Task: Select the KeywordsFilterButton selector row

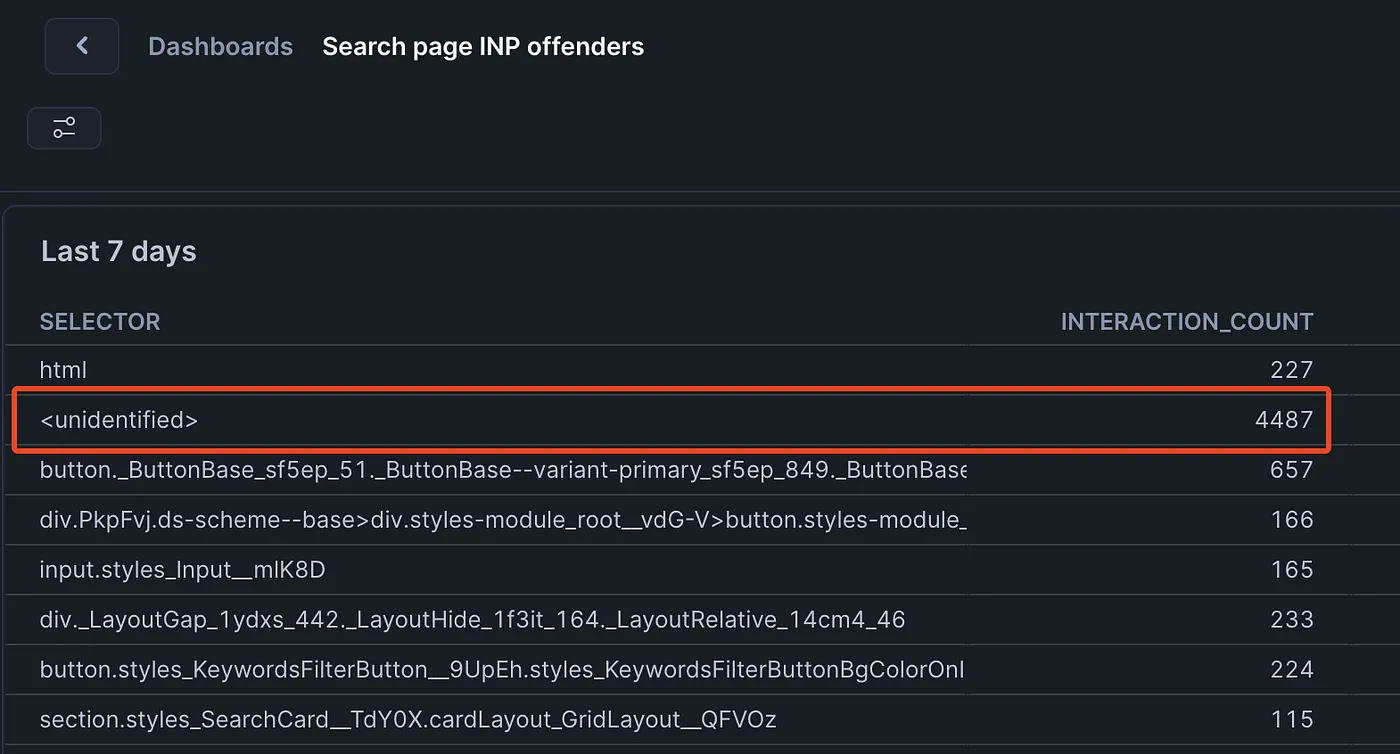Action: pyautogui.click(x=502, y=670)
